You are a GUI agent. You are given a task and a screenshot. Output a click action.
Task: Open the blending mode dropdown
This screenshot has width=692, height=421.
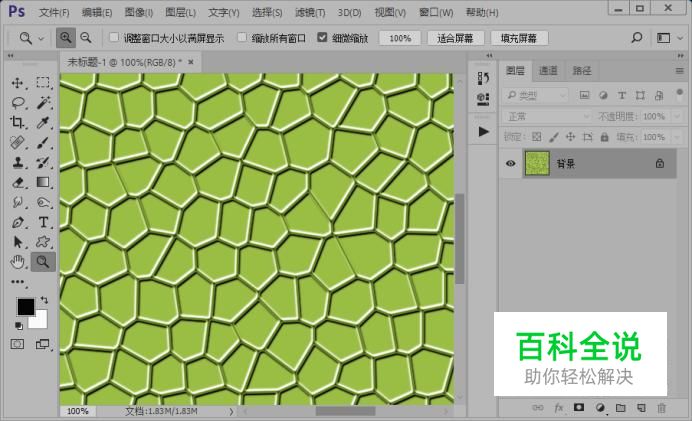click(x=547, y=117)
